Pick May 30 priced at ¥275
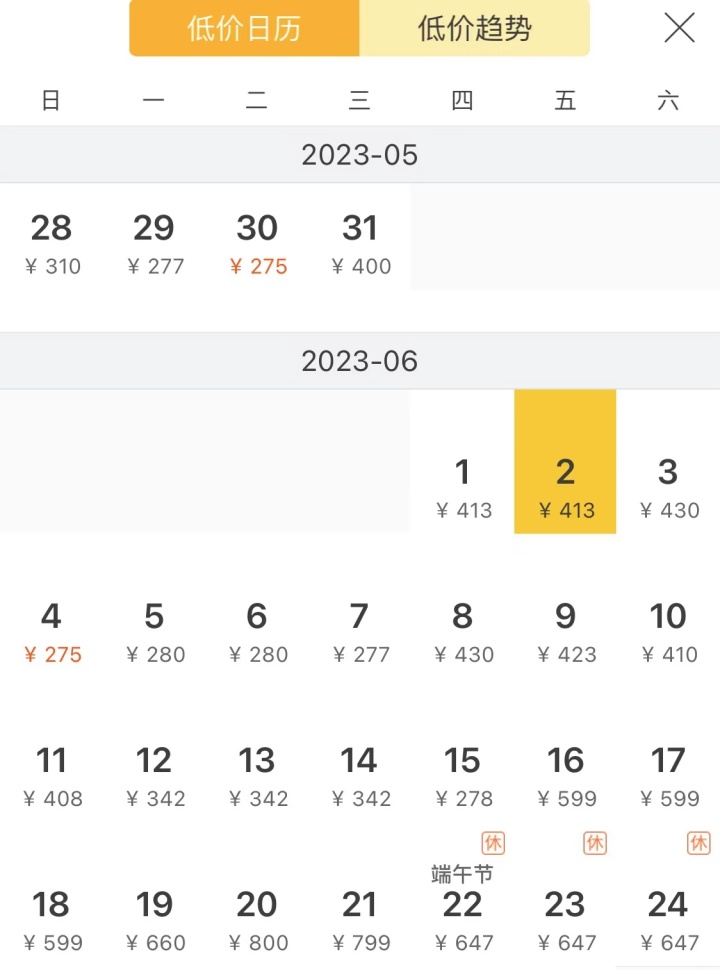Viewport: 720px width, 970px height. click(x=257, y=243)
